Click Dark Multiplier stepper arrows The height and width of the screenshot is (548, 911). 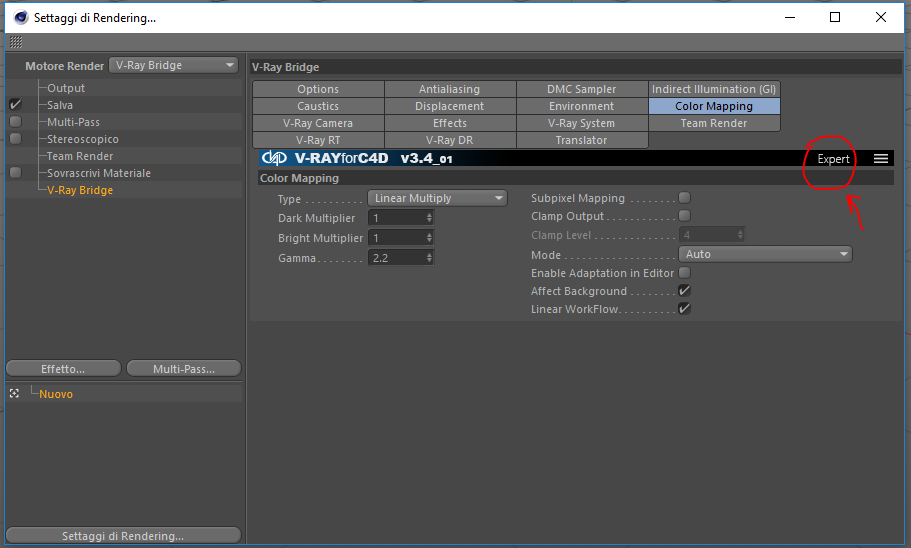(x=429, y=218)
